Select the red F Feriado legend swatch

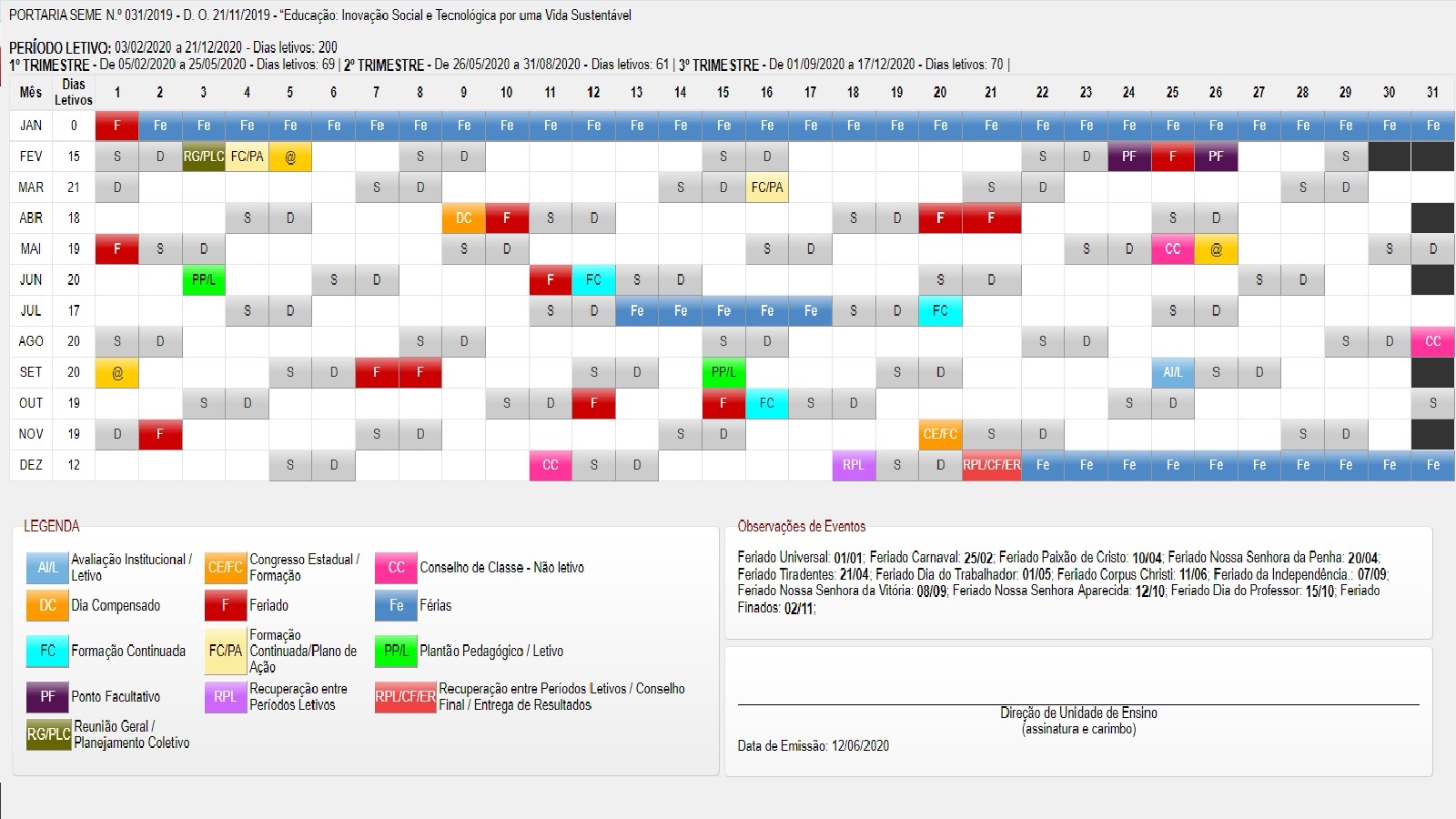coord(225,605)
